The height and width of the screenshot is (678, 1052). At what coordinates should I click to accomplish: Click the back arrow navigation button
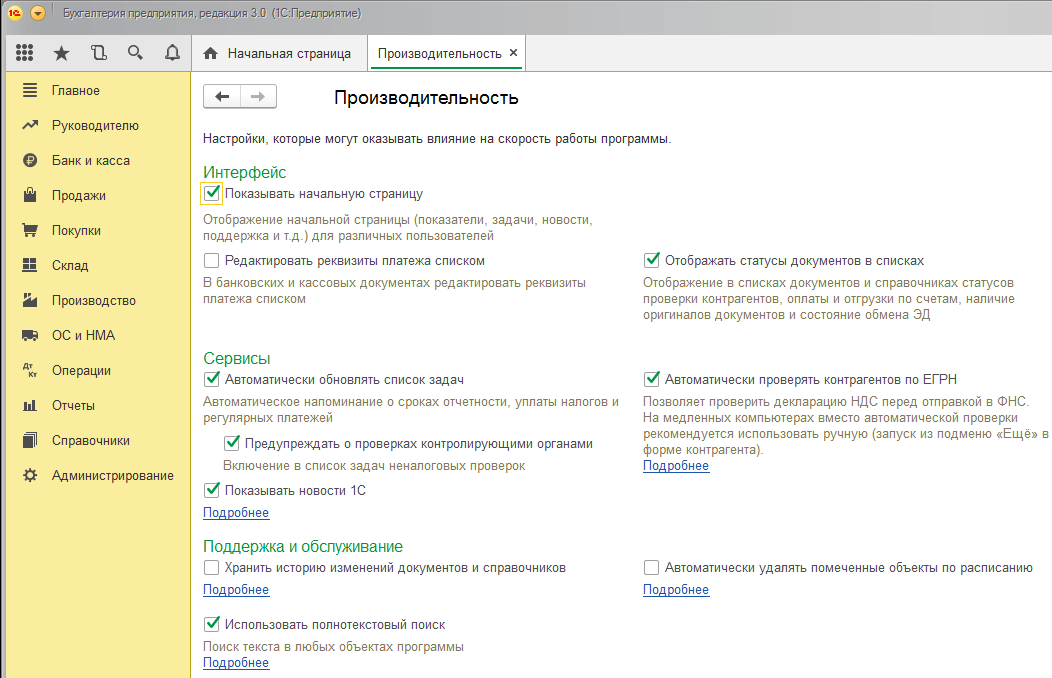click(222, 96)
